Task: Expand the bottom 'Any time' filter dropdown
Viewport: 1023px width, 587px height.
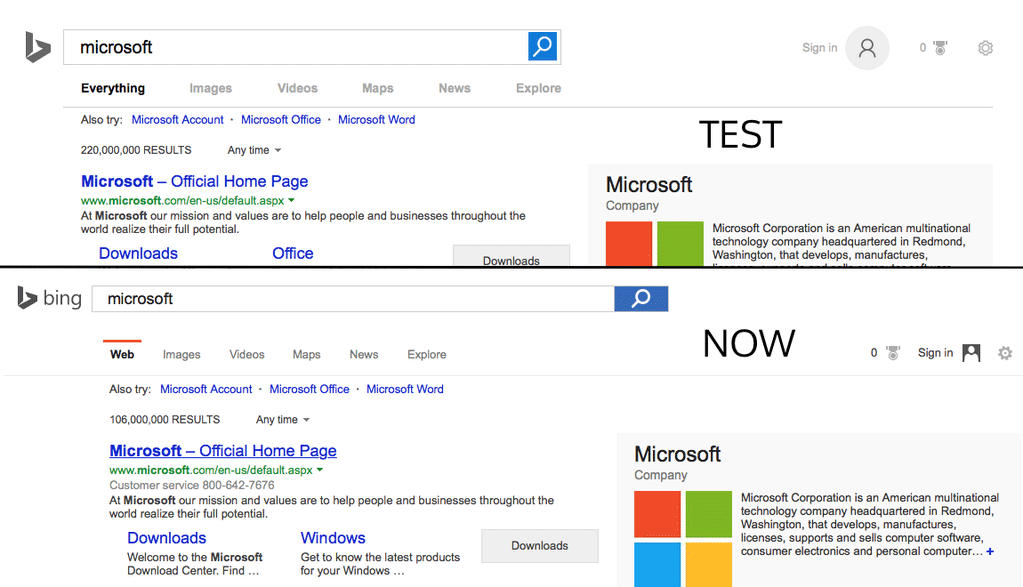Action: (x=282, y=420)
